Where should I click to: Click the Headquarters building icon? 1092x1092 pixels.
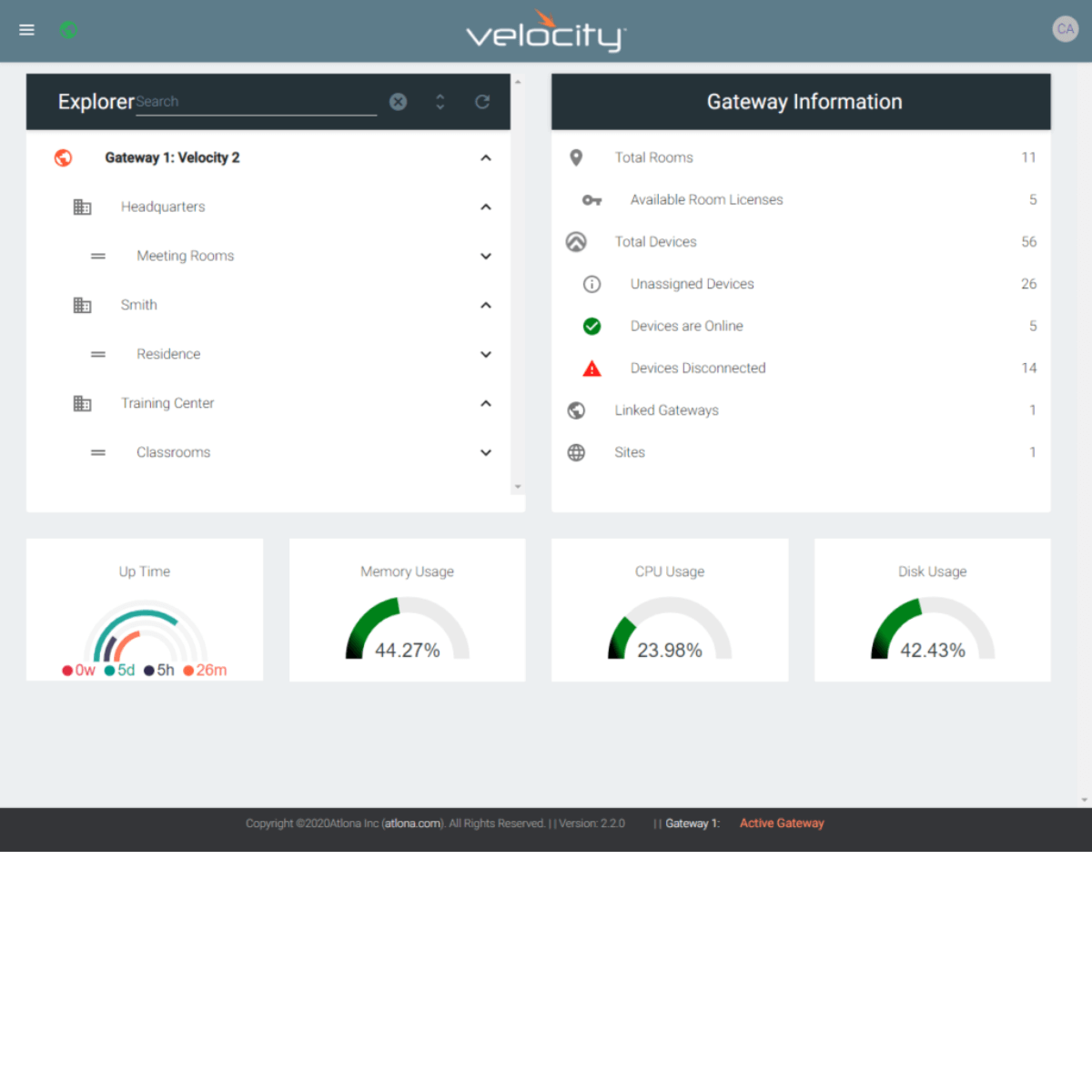point(82,207)
